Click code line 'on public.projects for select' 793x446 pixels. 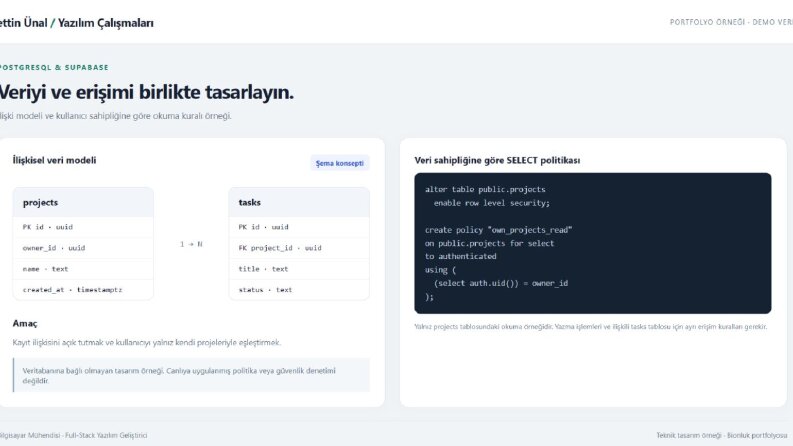(489, 243)
